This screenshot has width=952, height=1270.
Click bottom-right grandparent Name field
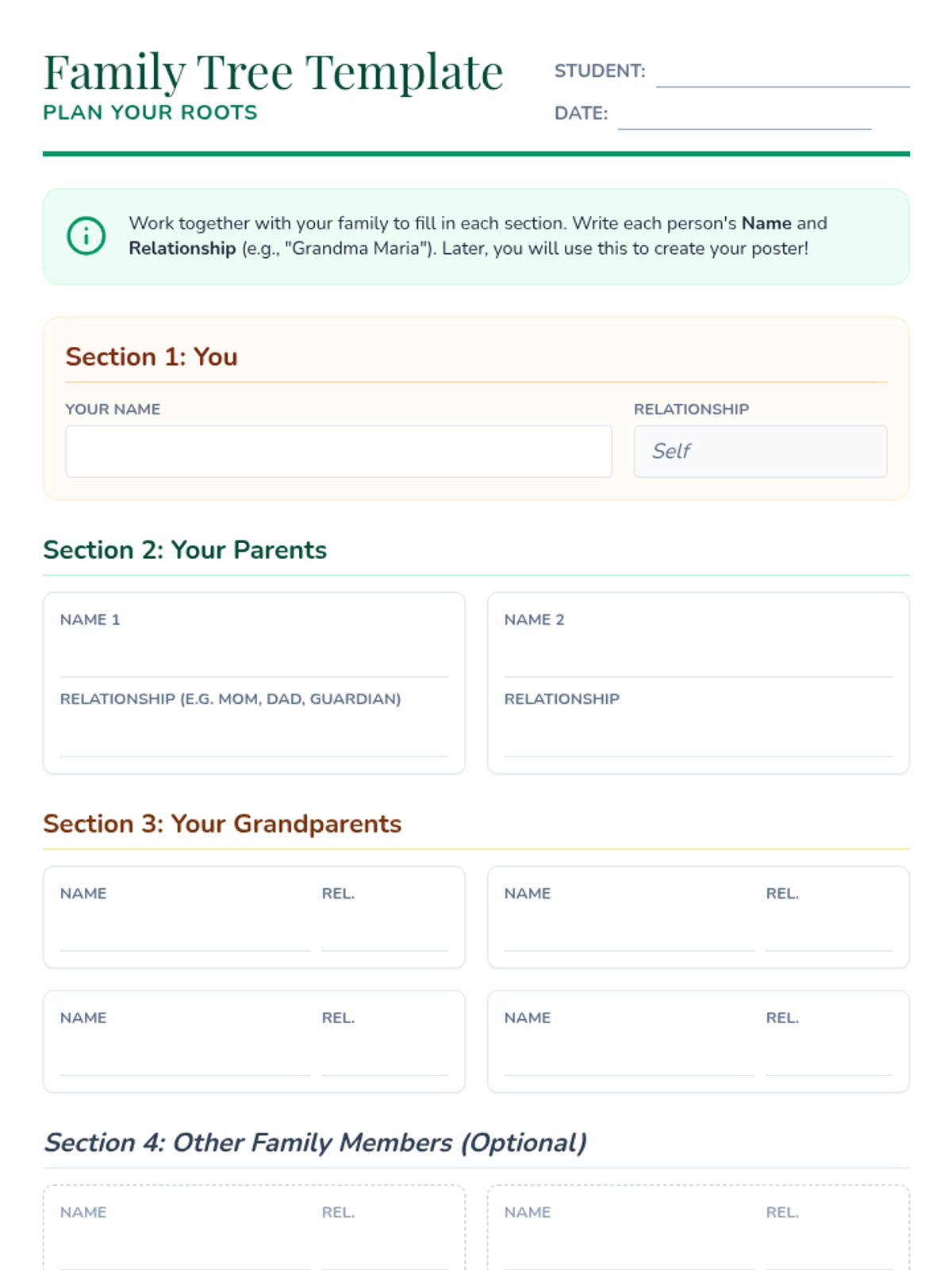pos(629,1056)
